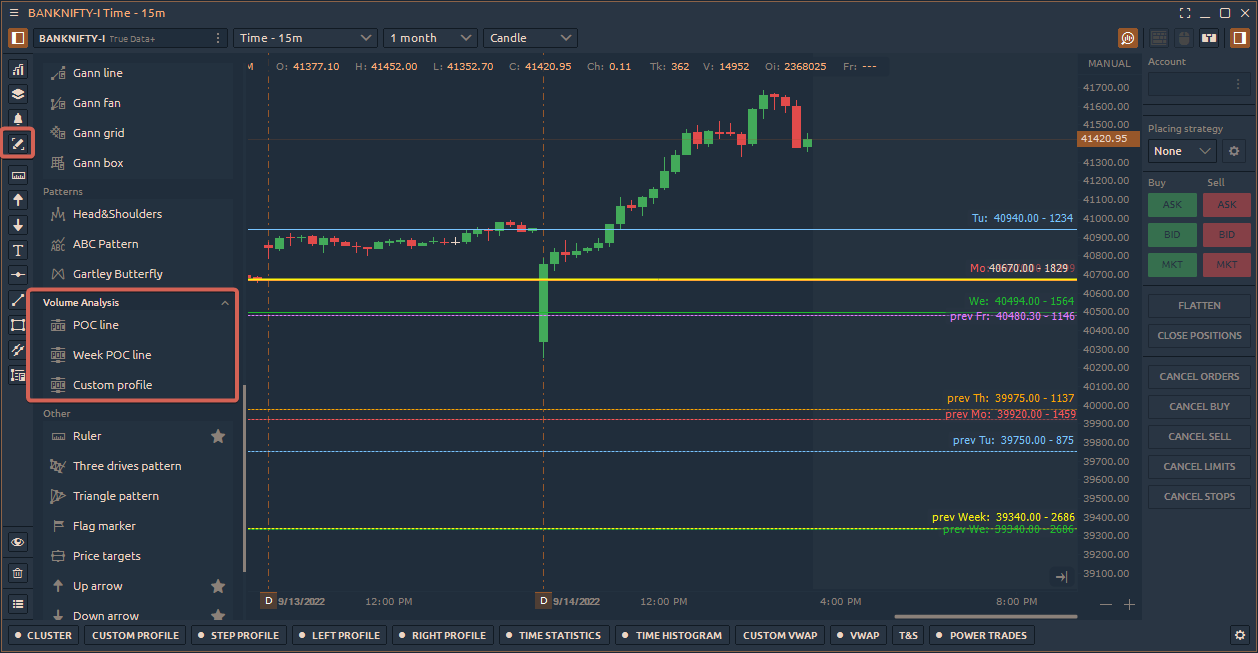This screenshot has height=653, width=1258.
Task: Open the BANKNIFTY-I instrument options menu
Action: click(x=217, y=37)
